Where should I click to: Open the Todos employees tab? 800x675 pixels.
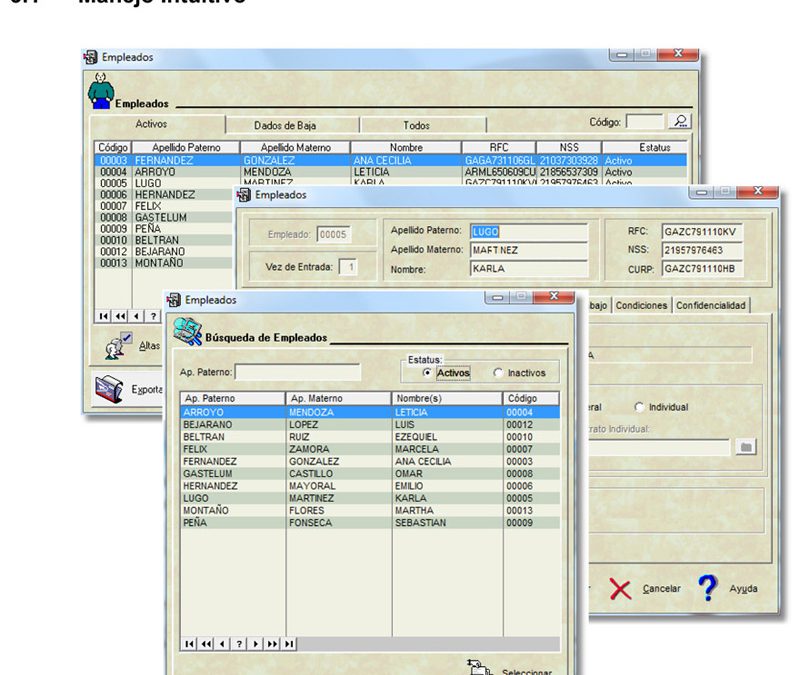(416, 125)
